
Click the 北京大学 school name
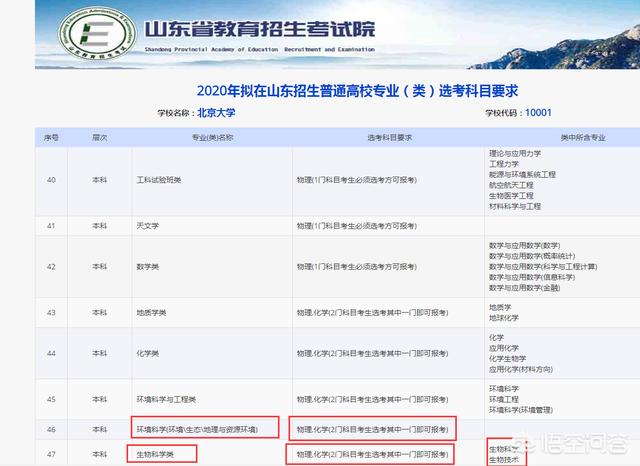[x=216, y=113]
